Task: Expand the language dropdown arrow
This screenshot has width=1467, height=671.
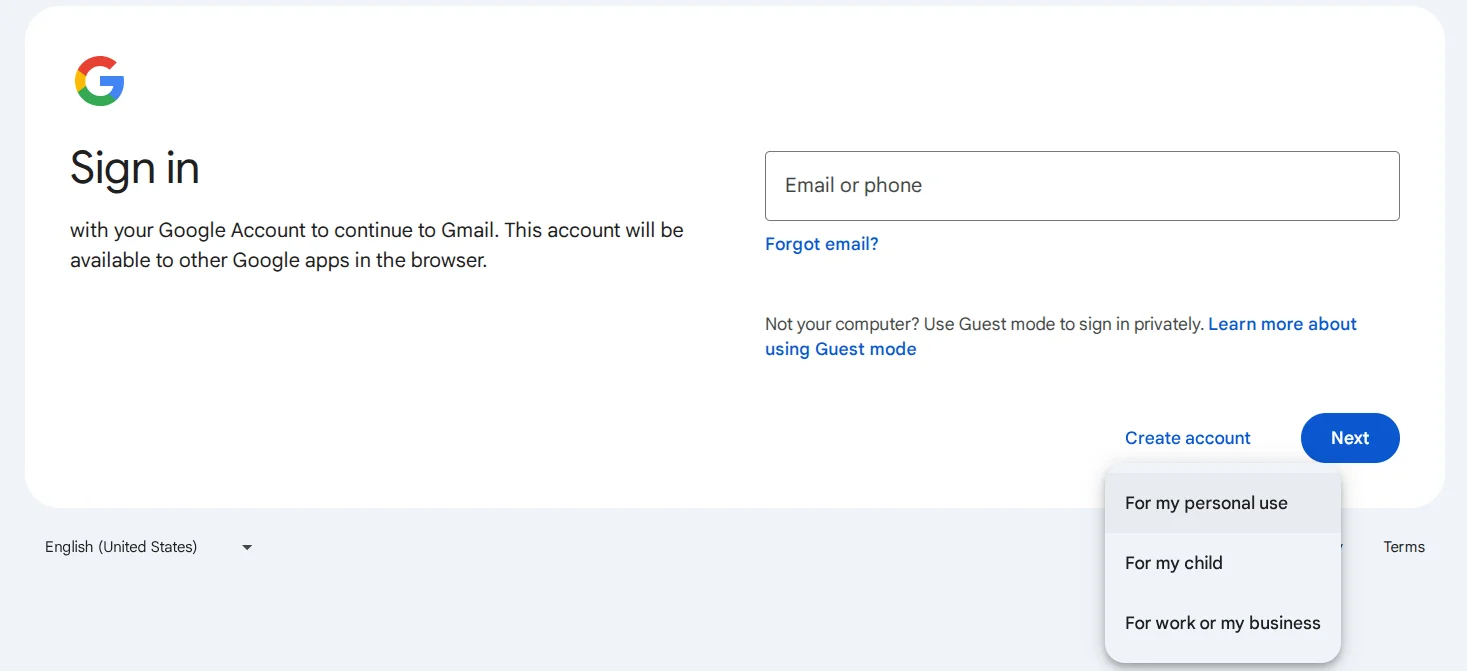Action: point(247,548)
